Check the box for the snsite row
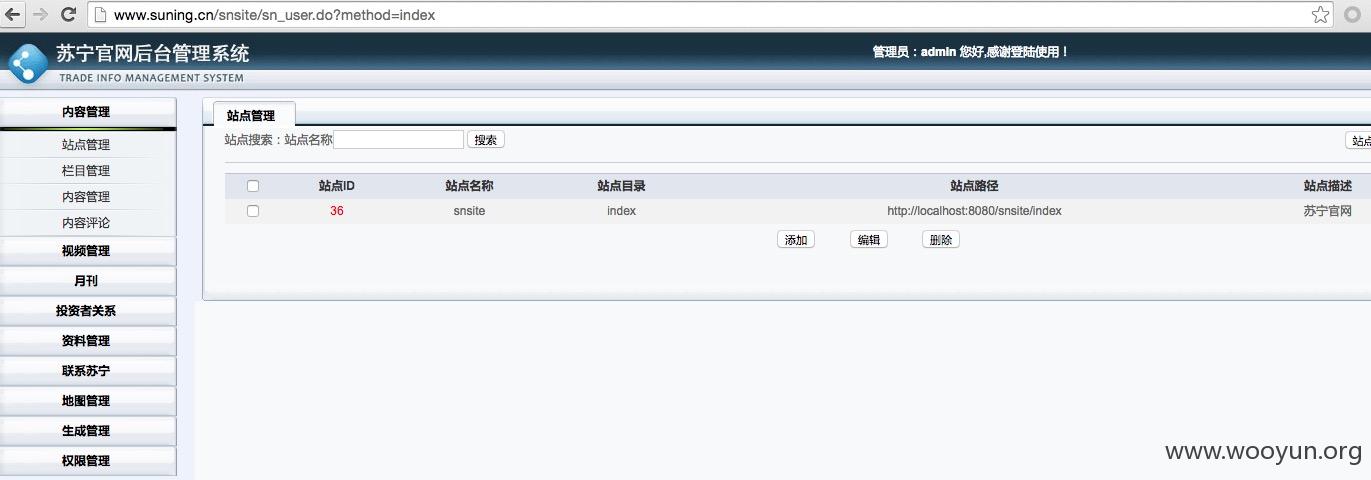The height and width of the screenshot is (480, 1371). coord(253,211)
